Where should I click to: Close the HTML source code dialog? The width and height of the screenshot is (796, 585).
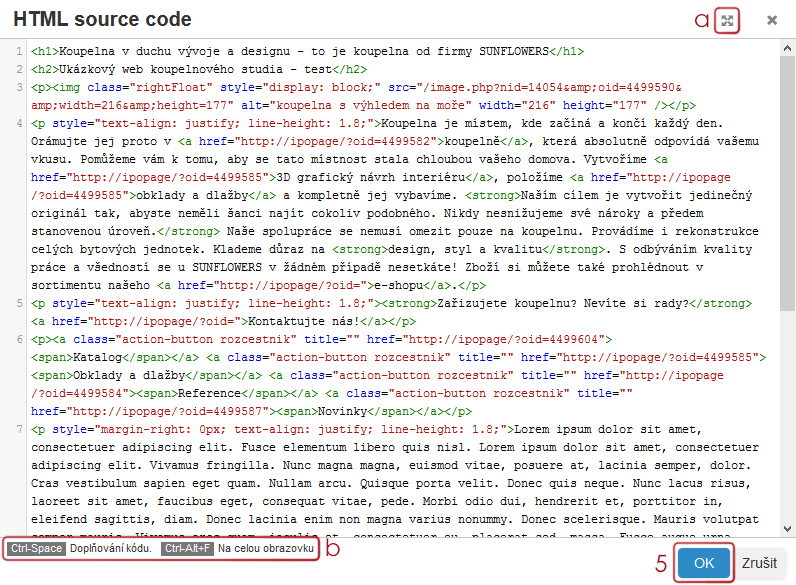772,20
